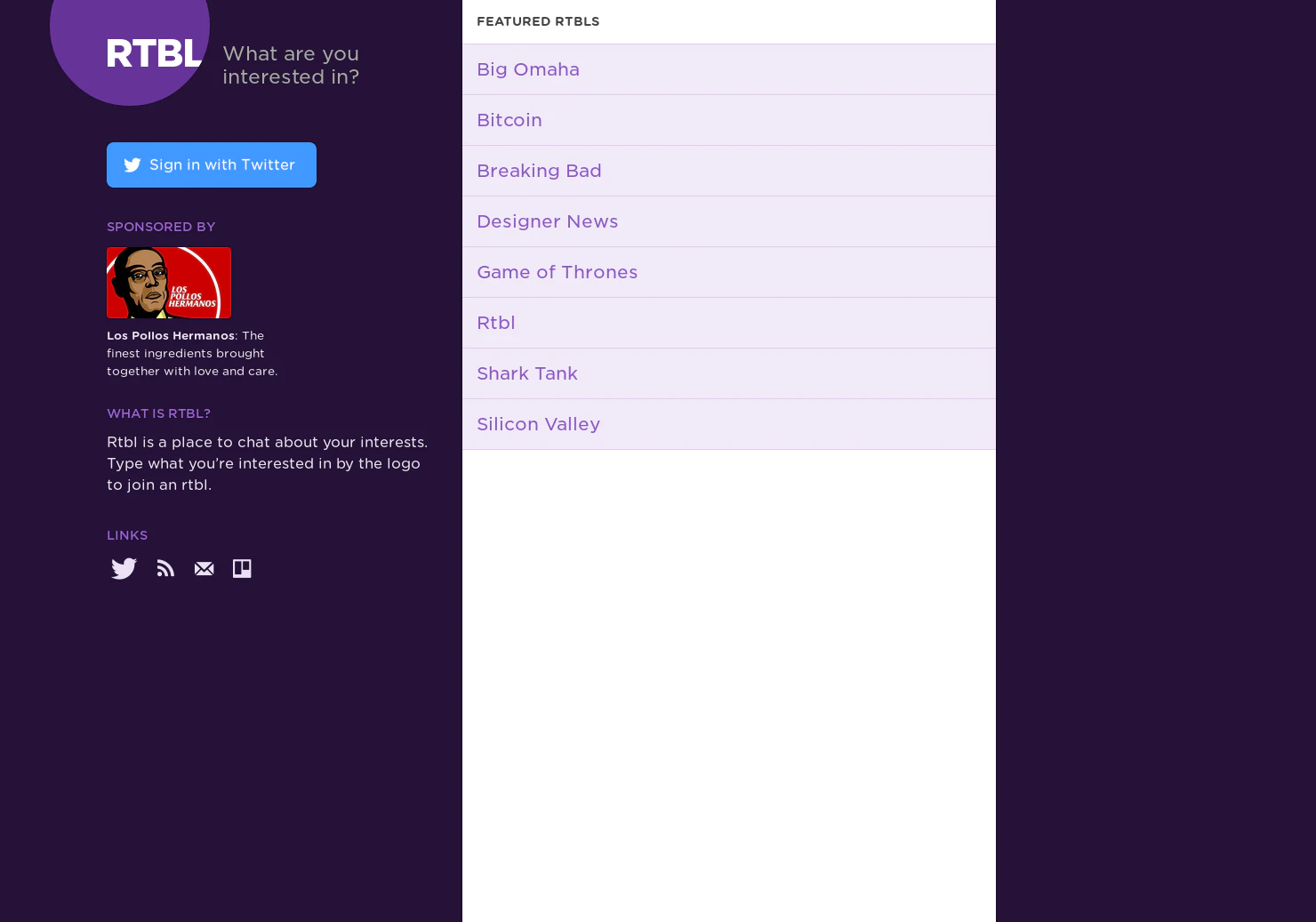Open the RSS feed icon
The image size is (1316, 922).
pos(165,568)
